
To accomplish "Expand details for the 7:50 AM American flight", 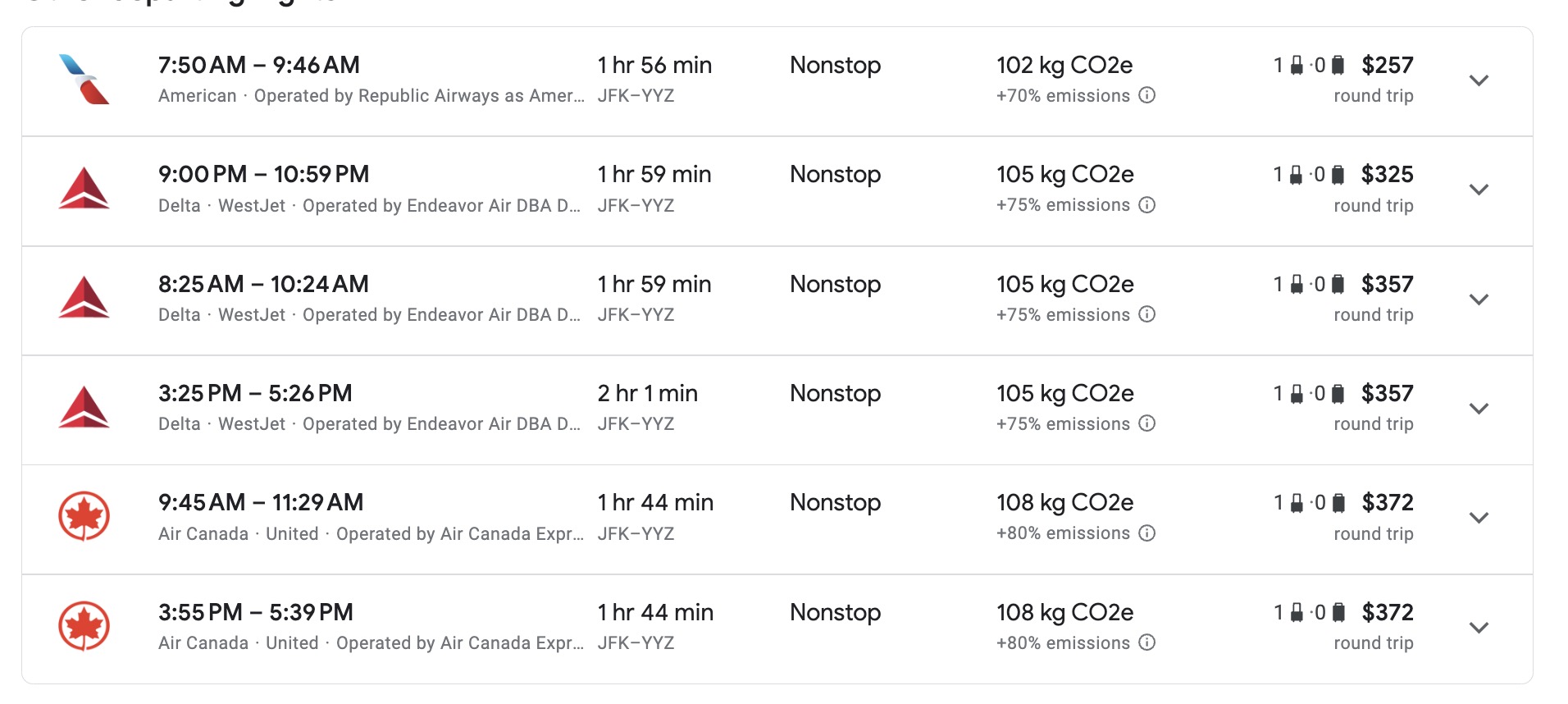I will pyautogui.click(x=1479, y=80).
